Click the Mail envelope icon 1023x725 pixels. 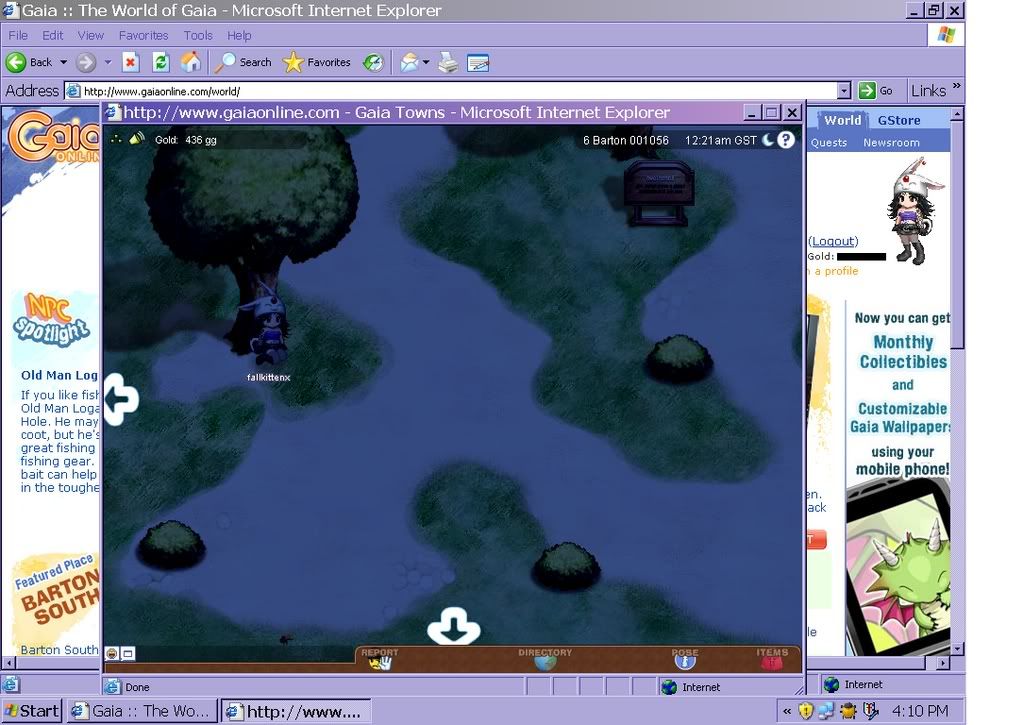[409, 63]
